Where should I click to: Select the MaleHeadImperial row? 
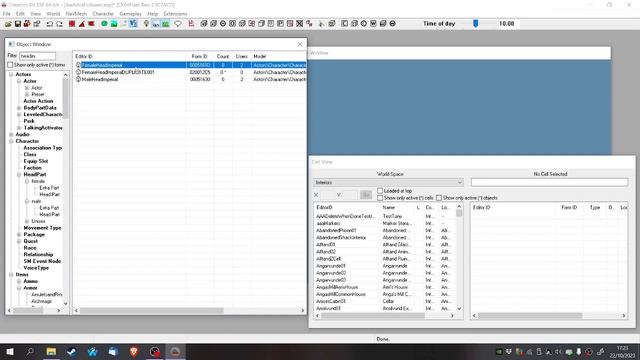pos(190,79)
